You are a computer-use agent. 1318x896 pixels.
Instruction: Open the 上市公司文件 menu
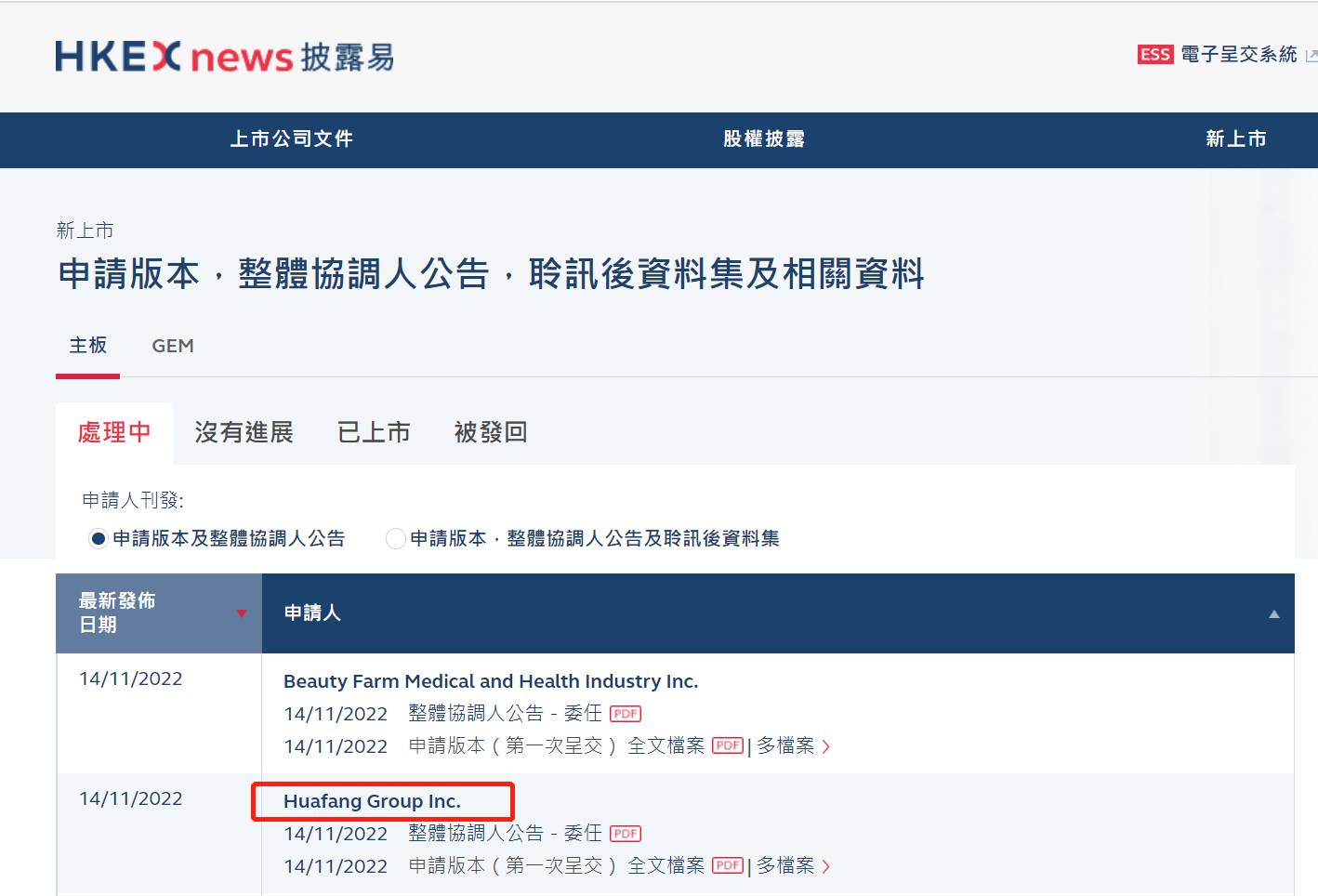[x=292, y=139]
